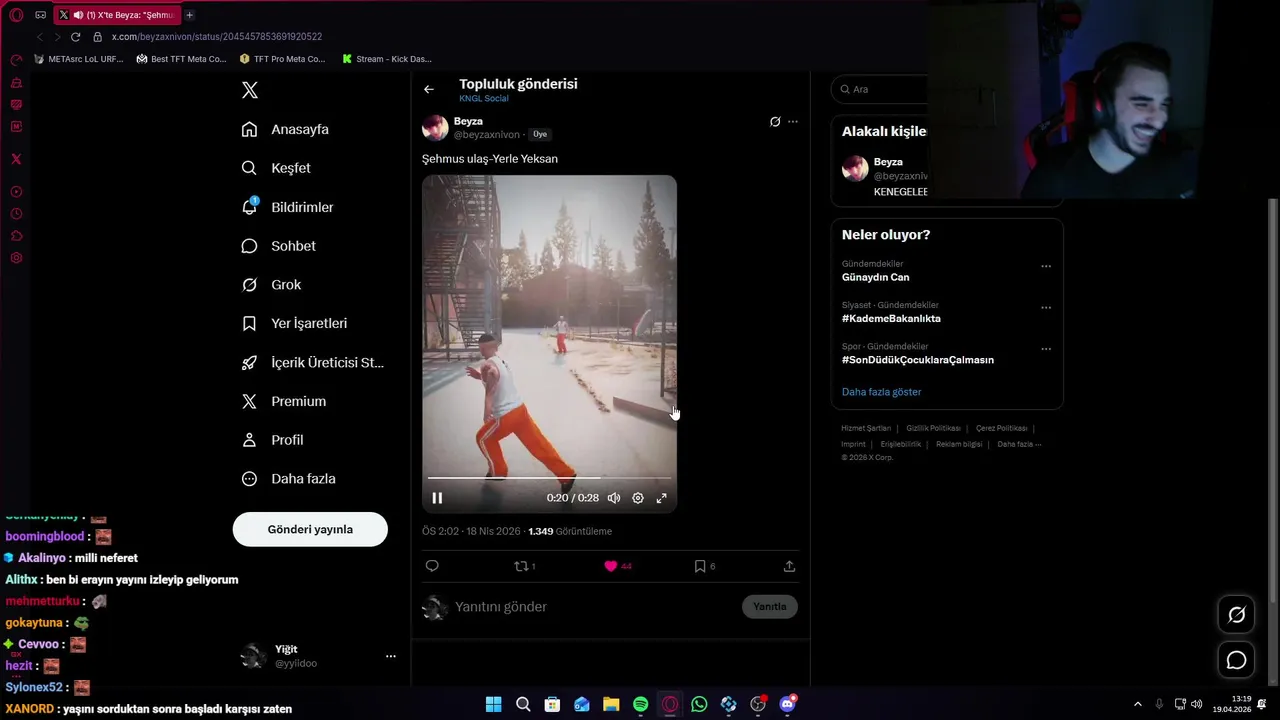Open the KNGL Social community link
Image resolution: width=1280 pixels, height=720 pixels.
pos(484,98)
